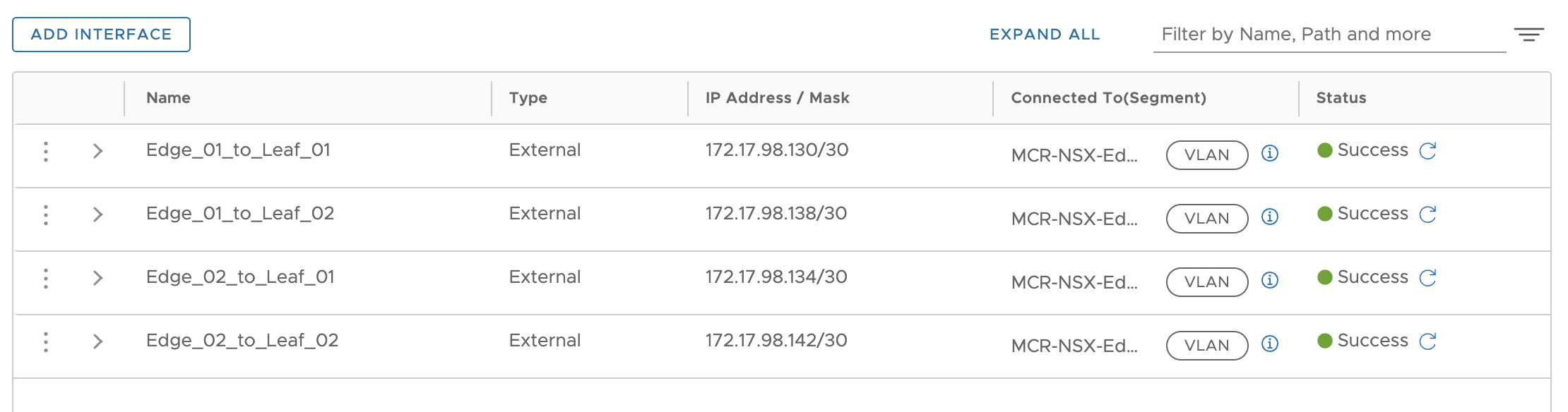The width and height of the screenshot is (1568, 412).
Task: Show segment info for Edge_01_to_Leaf_01
Action: (1270, 153)
